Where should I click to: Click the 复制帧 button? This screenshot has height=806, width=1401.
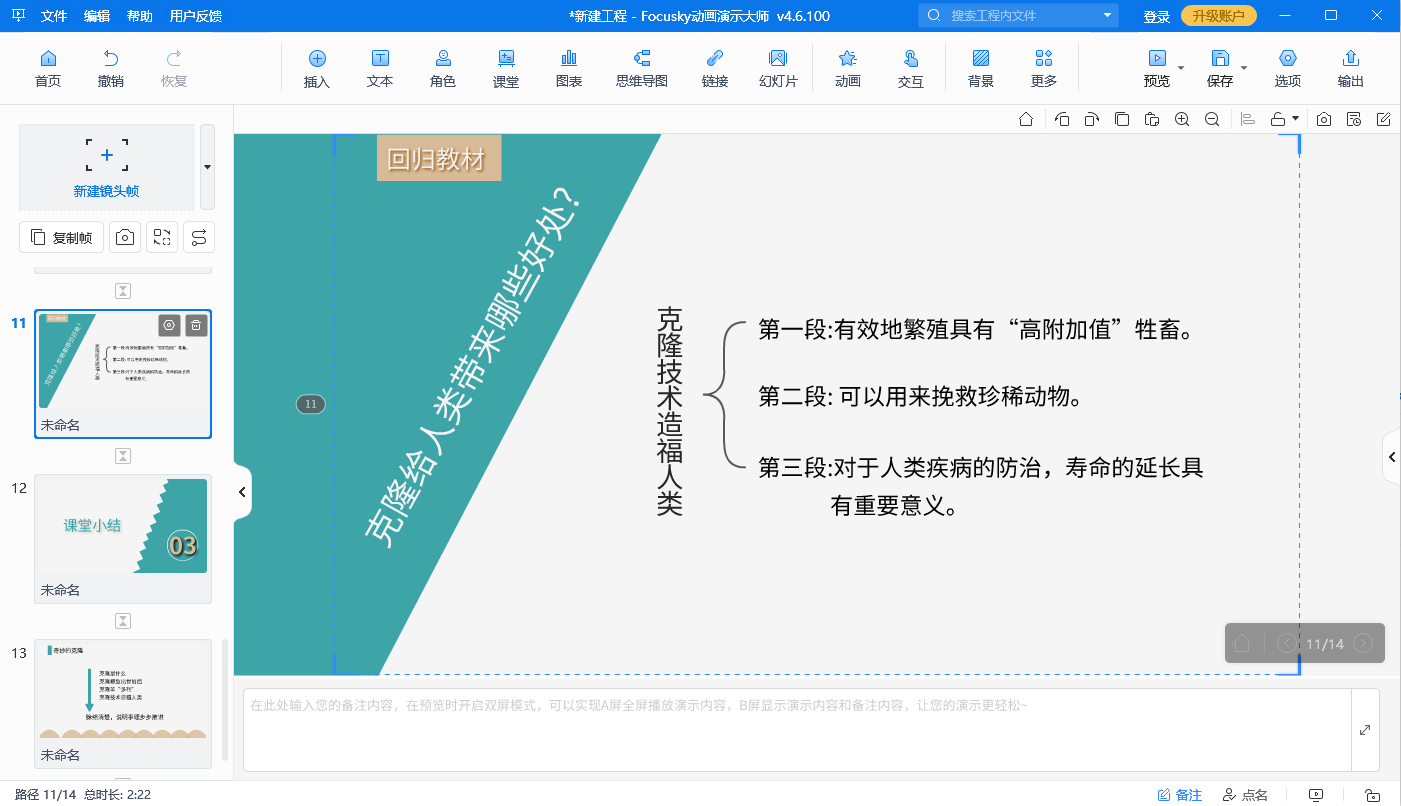pyautogui.click(x=62, y=237)
